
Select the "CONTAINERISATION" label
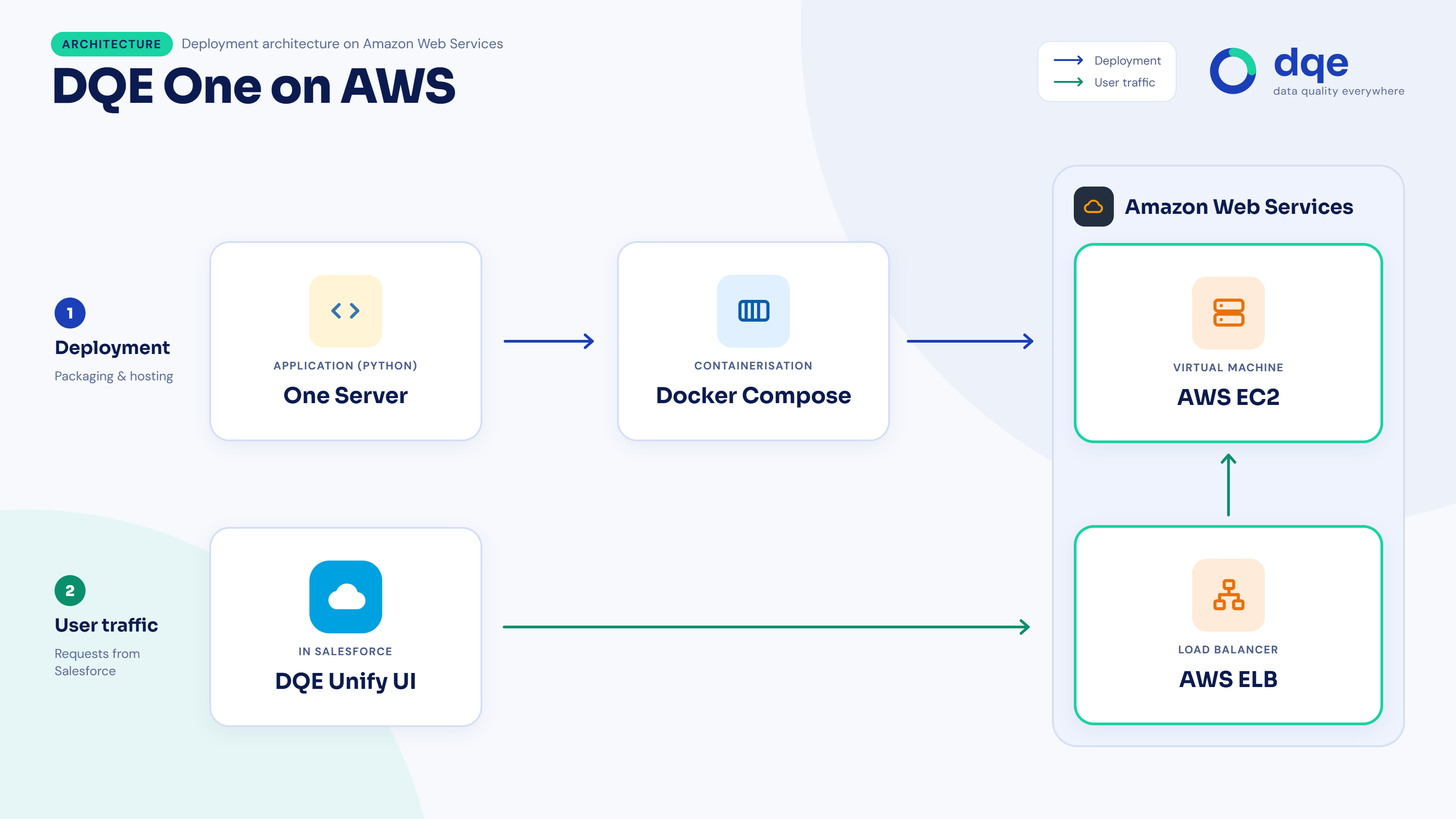[x=753, y=366]
